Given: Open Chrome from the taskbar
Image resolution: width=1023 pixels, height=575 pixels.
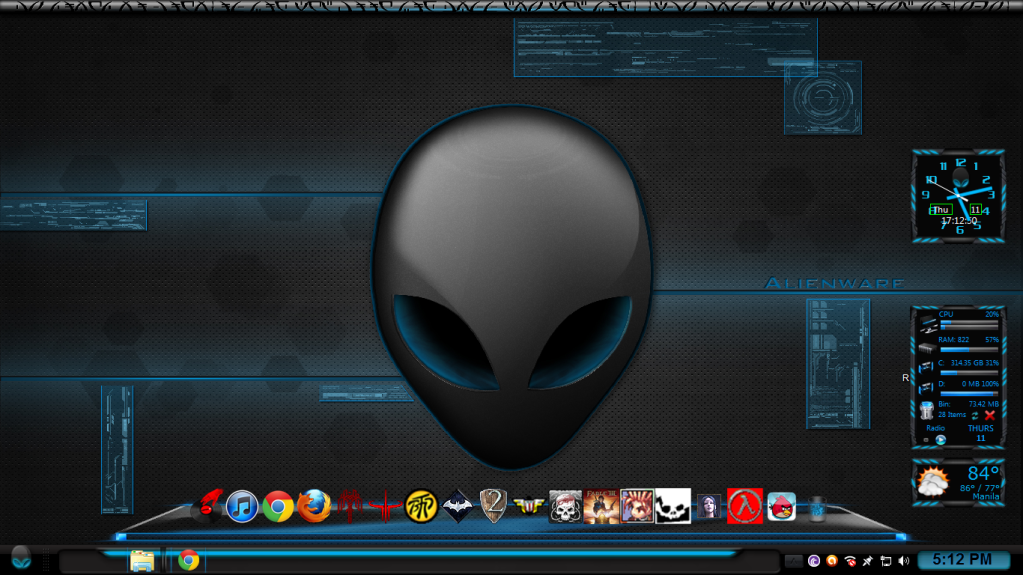Looking at the screenshot, I should 189,561.
